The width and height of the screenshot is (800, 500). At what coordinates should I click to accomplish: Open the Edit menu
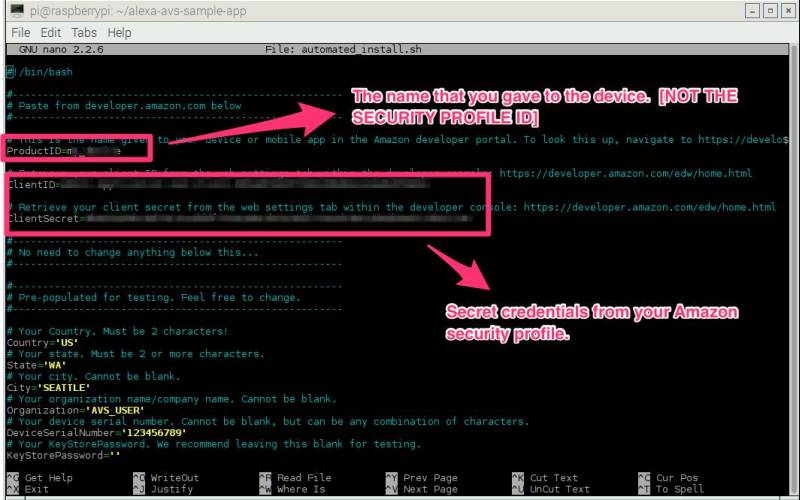(51, 33)
